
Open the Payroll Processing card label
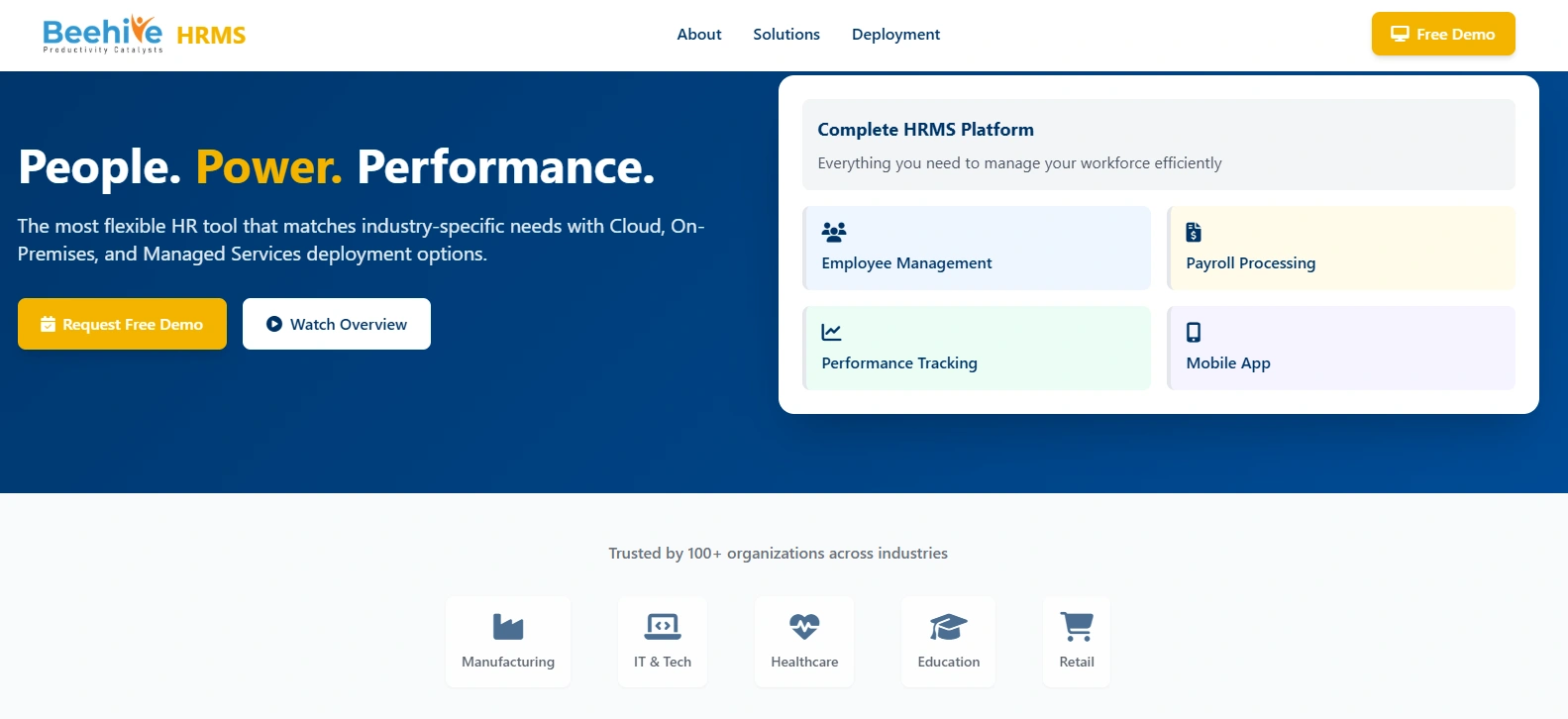pyautogui.click(x=1251, y=263)
